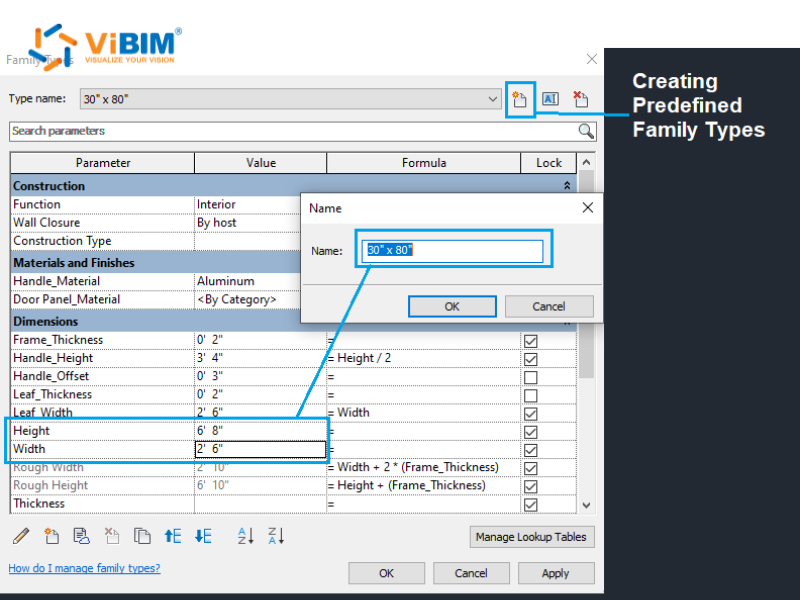Open 'How do I manage family types?' link

tap(84, 568)
